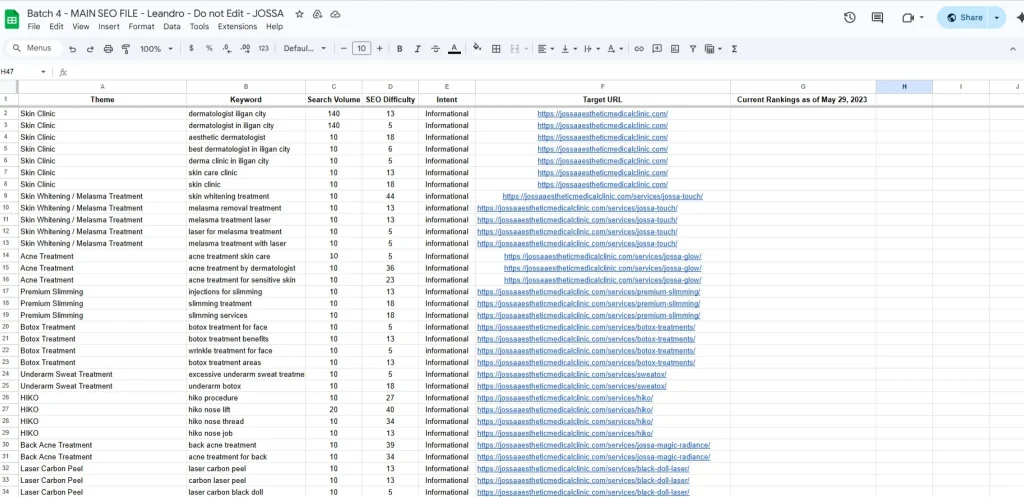The image size is (1024, 497).
Task: Format as percent
Action: click(209, 48)
